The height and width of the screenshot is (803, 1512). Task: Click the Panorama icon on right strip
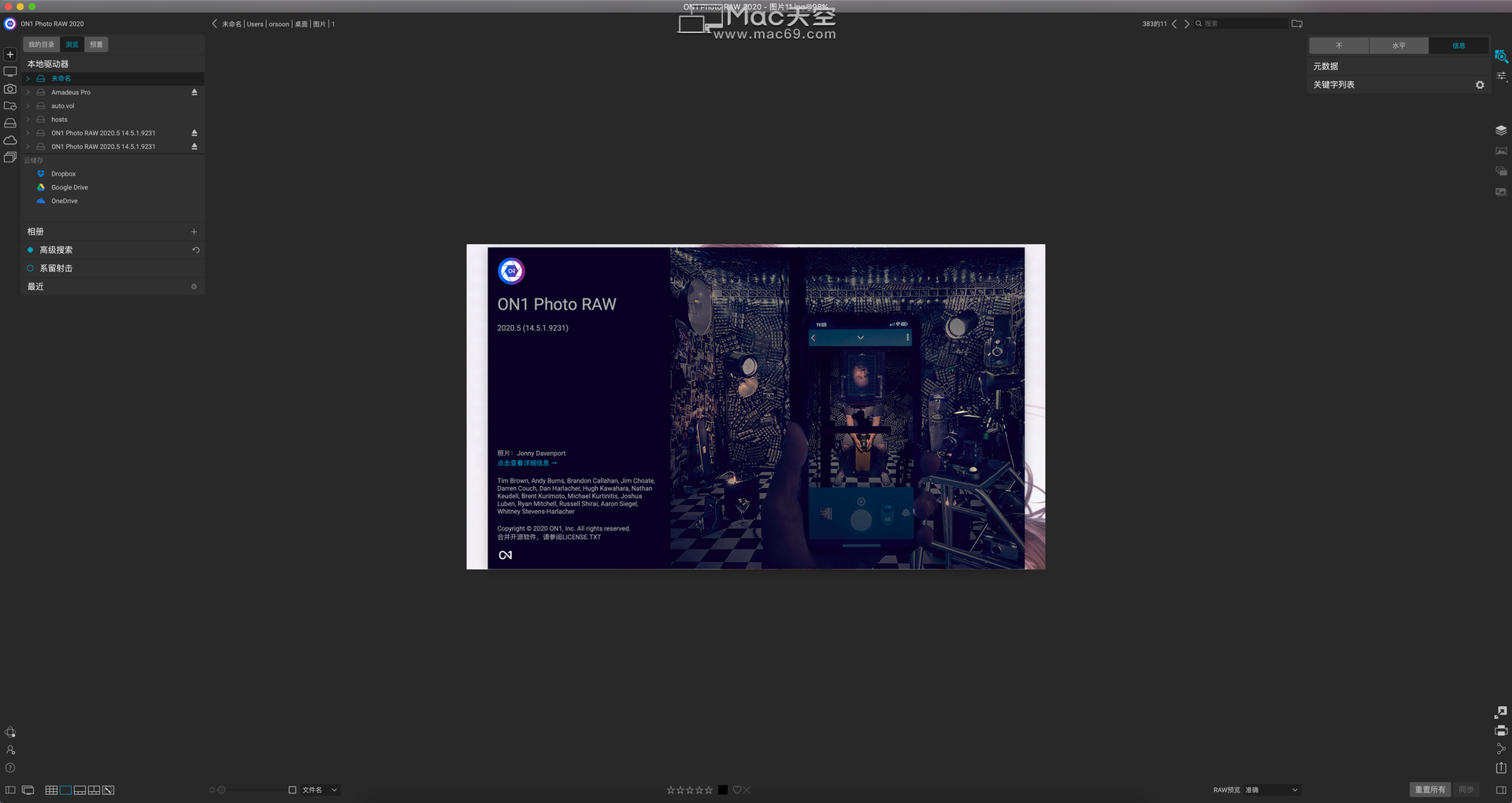pyautogui.click(x=1501, y=150)
